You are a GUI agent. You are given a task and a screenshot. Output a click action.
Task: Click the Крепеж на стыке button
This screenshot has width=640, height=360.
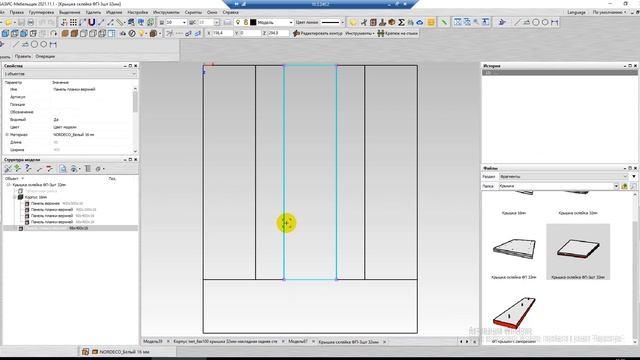coord(398,33)
